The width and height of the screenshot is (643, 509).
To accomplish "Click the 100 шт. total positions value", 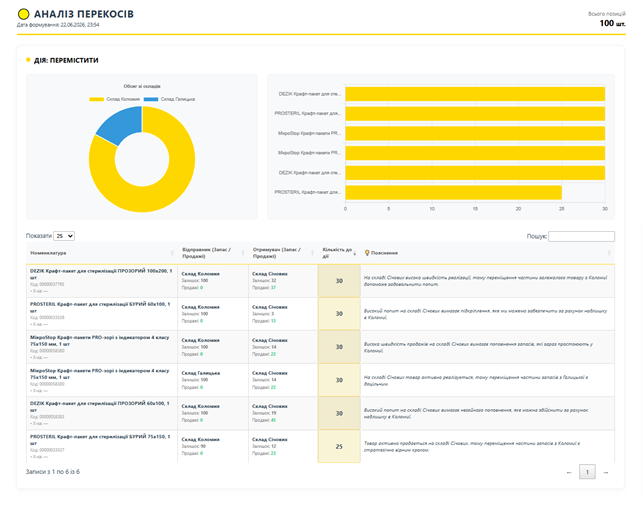I will point(612,23).
